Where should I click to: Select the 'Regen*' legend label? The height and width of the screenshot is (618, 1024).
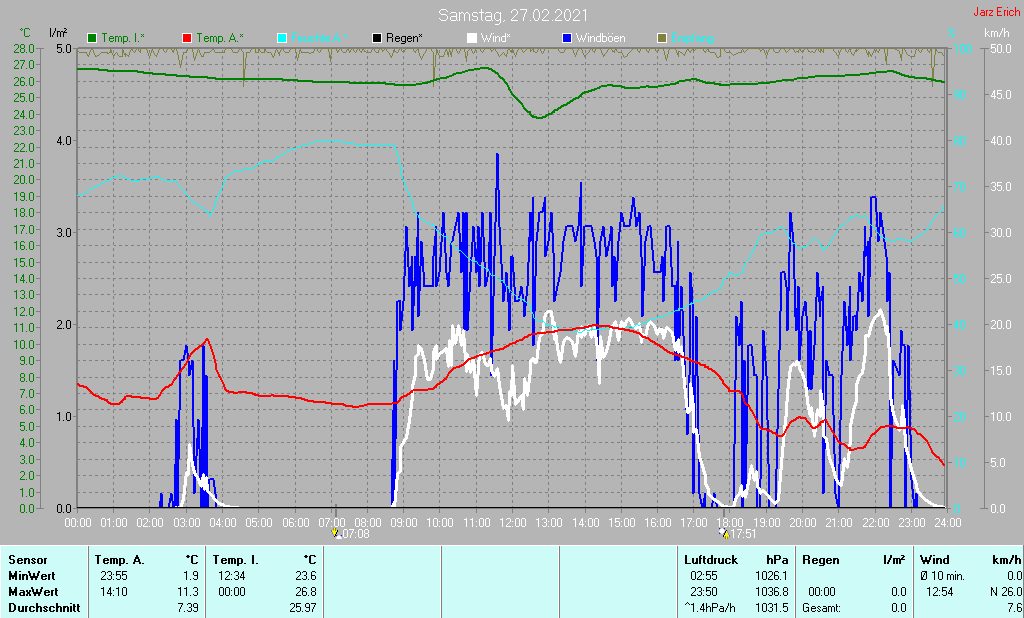click(404, 38)
